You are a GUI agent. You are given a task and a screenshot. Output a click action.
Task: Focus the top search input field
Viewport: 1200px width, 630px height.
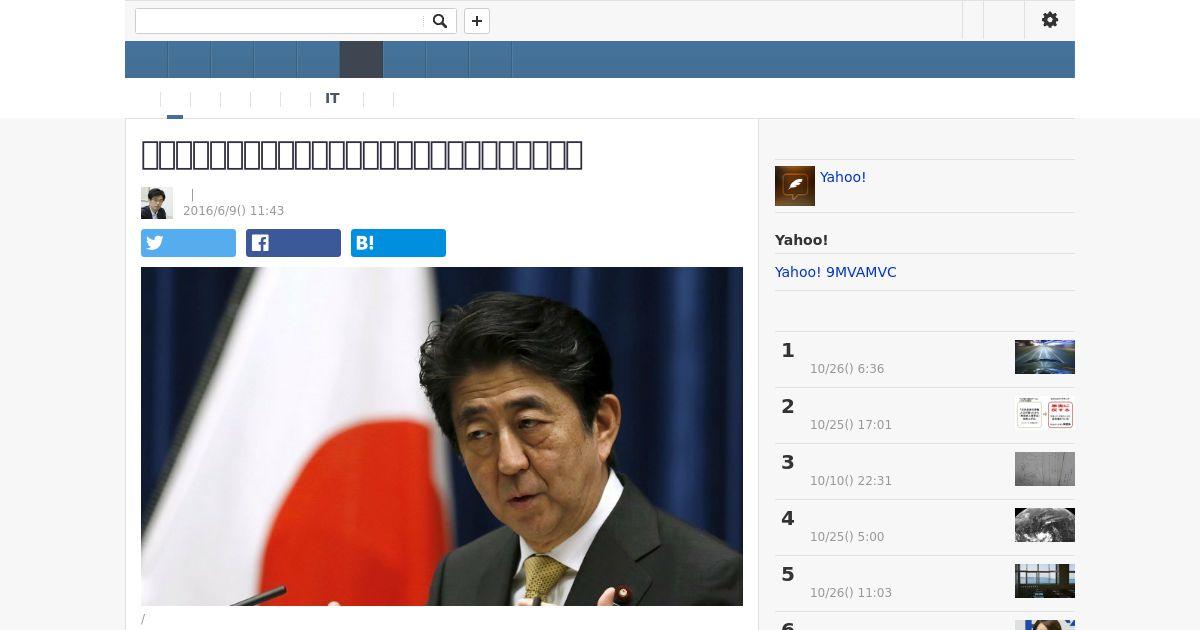(279, 21)
